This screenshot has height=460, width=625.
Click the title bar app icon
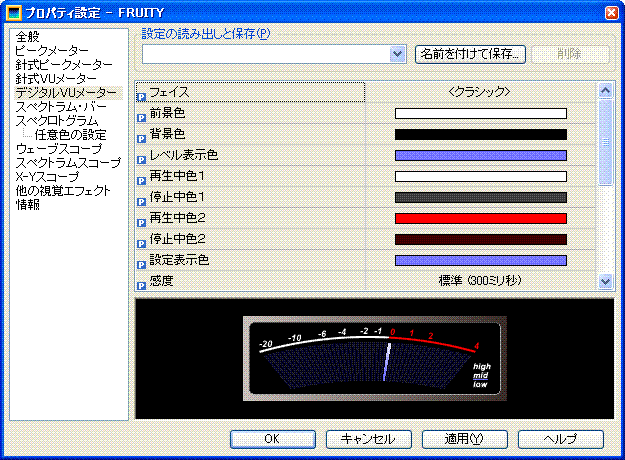coord(12,11)
